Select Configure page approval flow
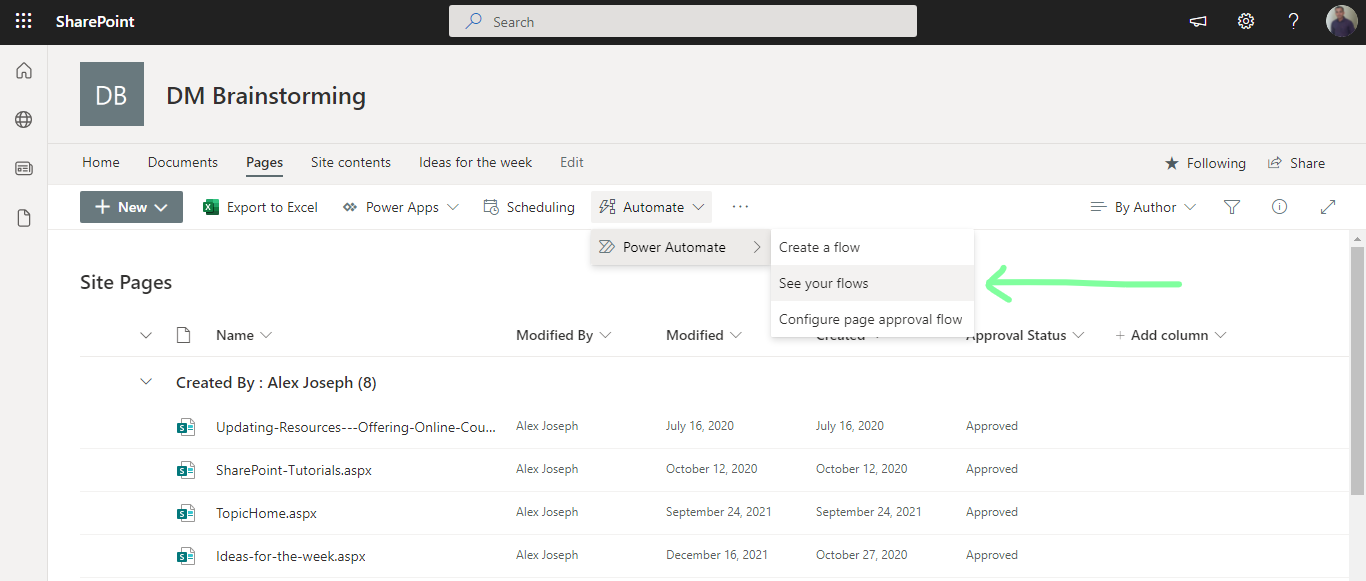The height and width of the screenshot is (581, 1366). (872, 319)
